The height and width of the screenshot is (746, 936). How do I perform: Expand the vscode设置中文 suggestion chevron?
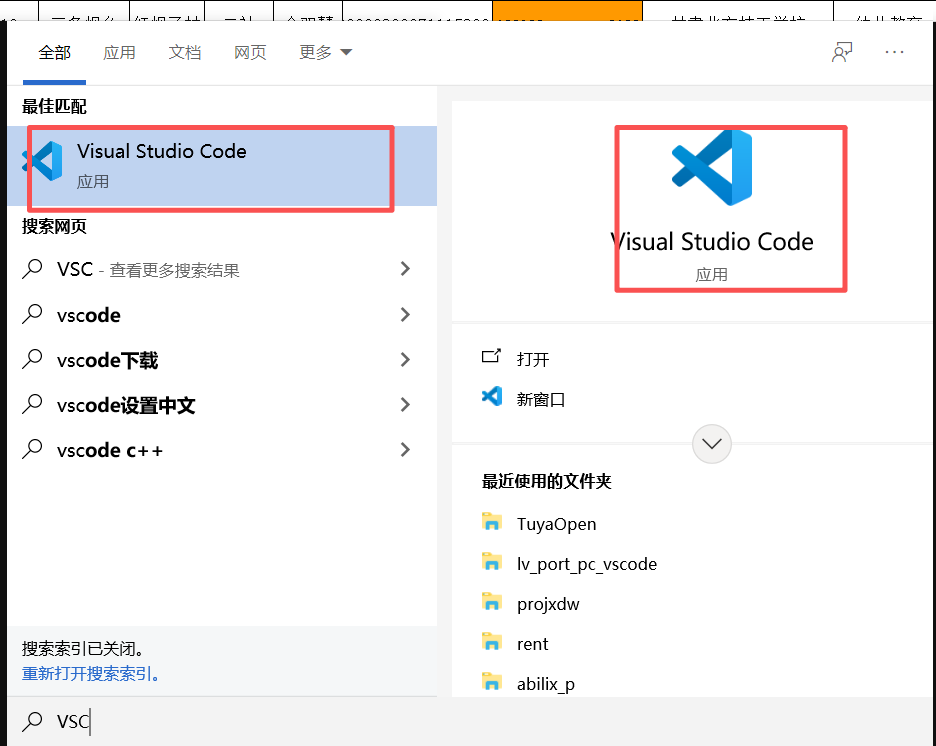(405, 405)
